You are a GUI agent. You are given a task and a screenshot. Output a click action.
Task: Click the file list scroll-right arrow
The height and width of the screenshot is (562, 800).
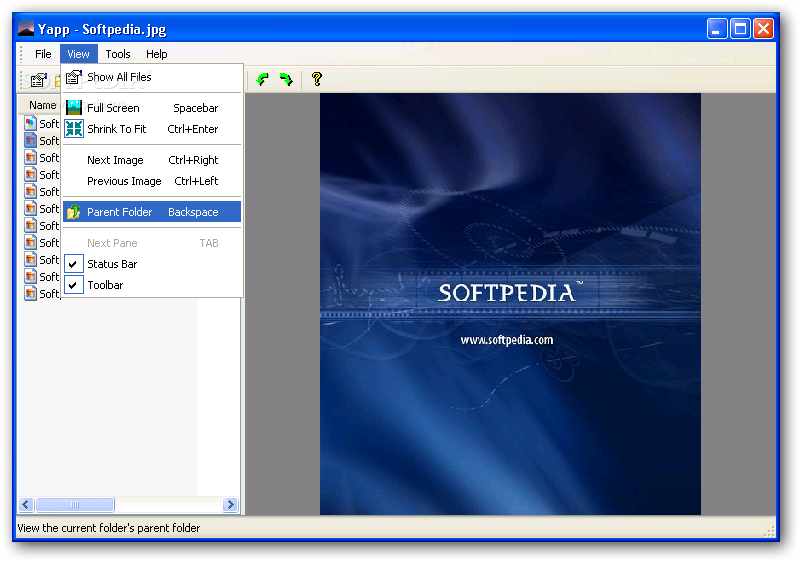[231, 505]
